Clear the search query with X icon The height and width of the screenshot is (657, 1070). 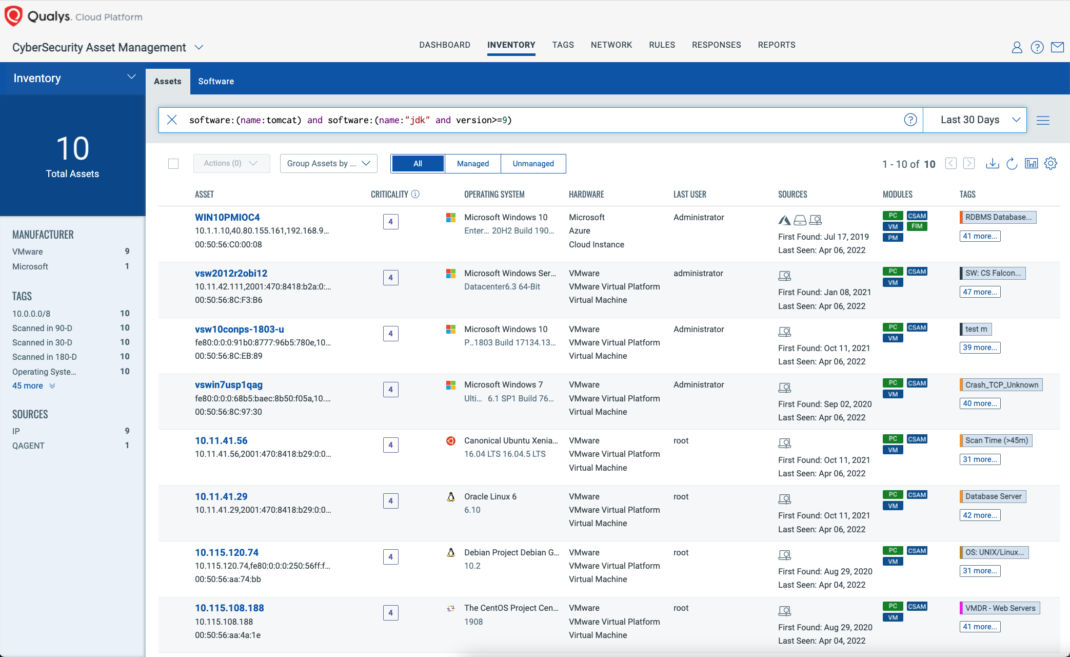tap(172, 120)
